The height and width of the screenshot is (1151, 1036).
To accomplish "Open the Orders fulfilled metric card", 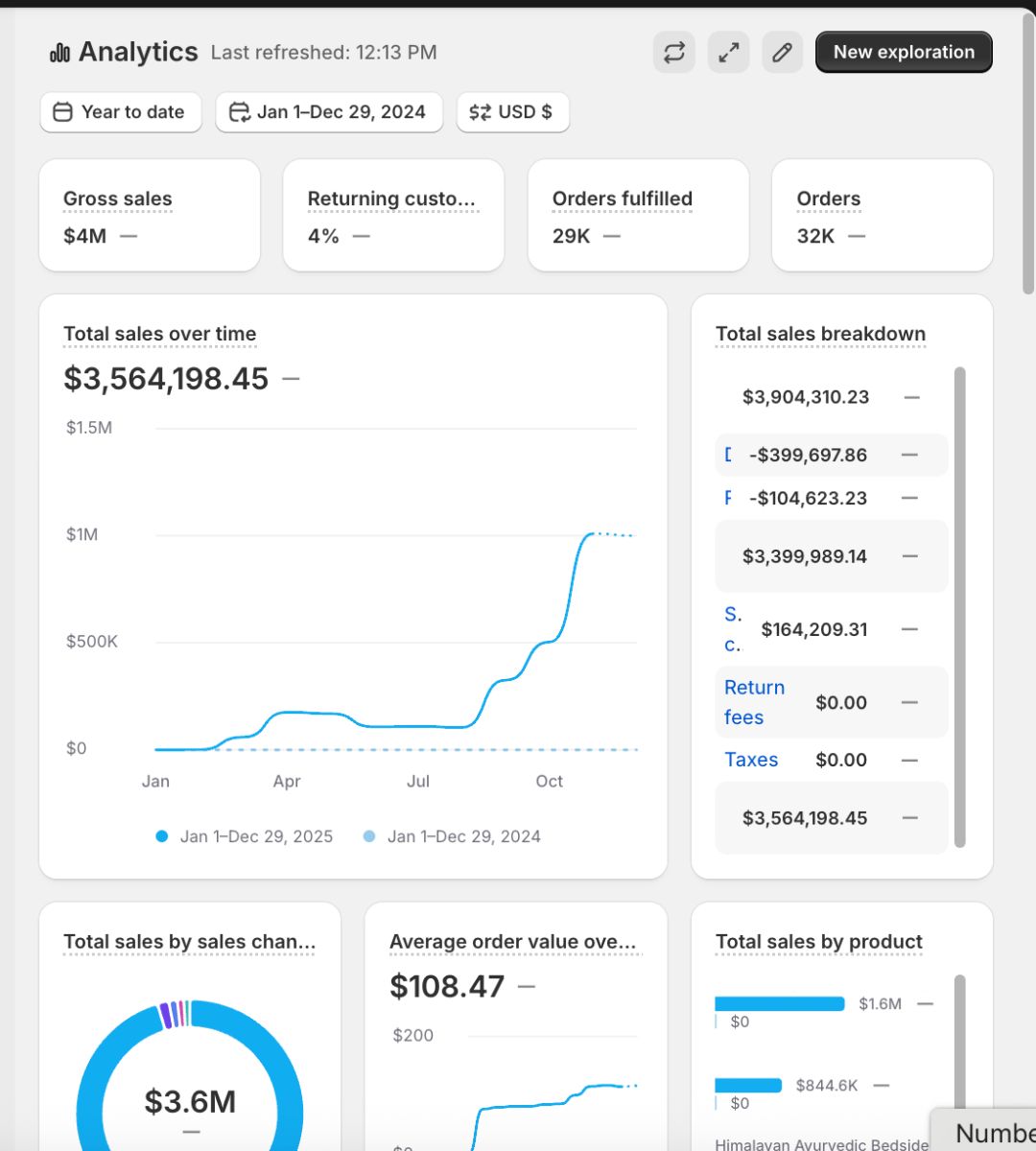I will pyautogui.click(x=638, y=216).
